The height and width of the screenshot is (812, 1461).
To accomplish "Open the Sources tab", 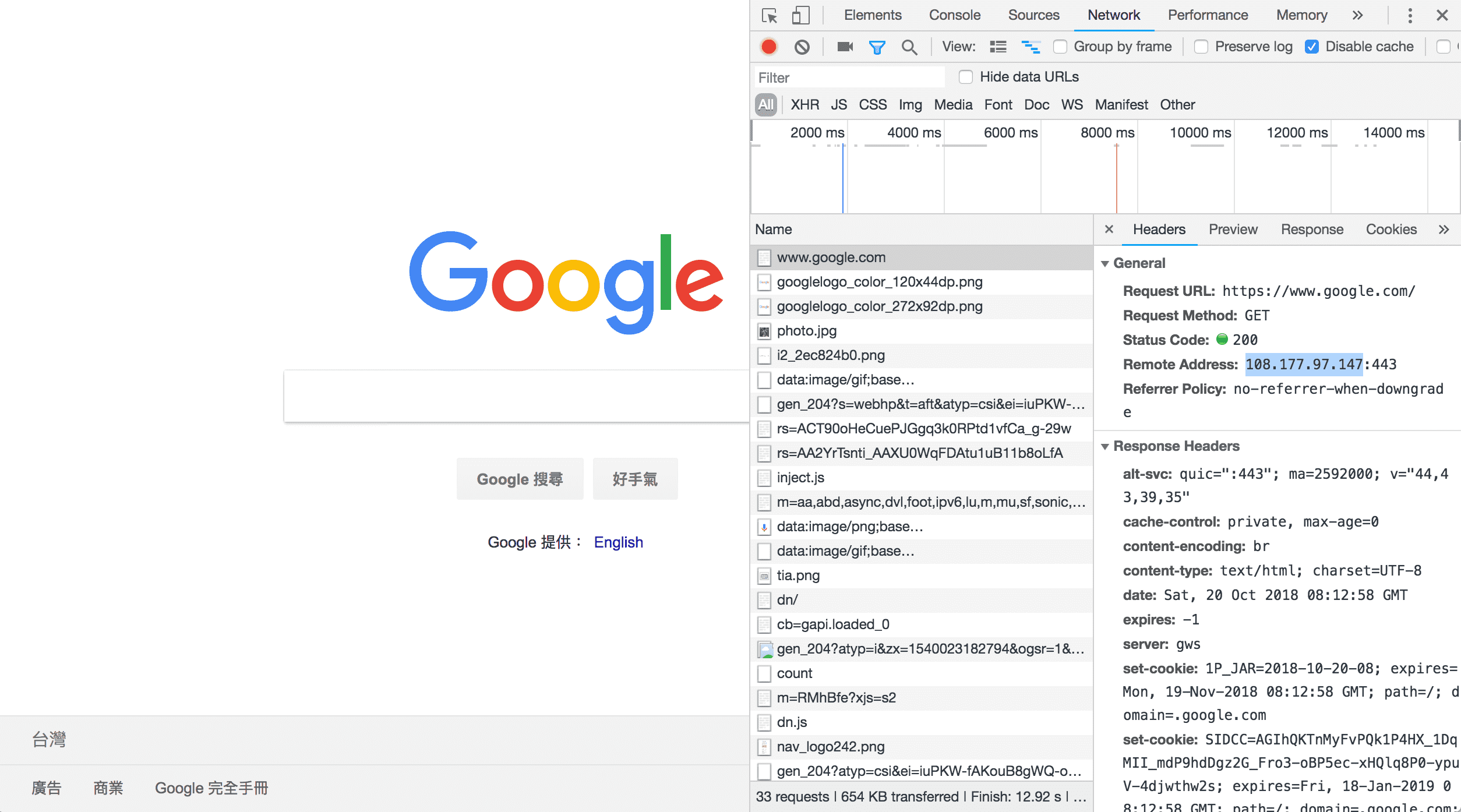I will (1033, 15).
